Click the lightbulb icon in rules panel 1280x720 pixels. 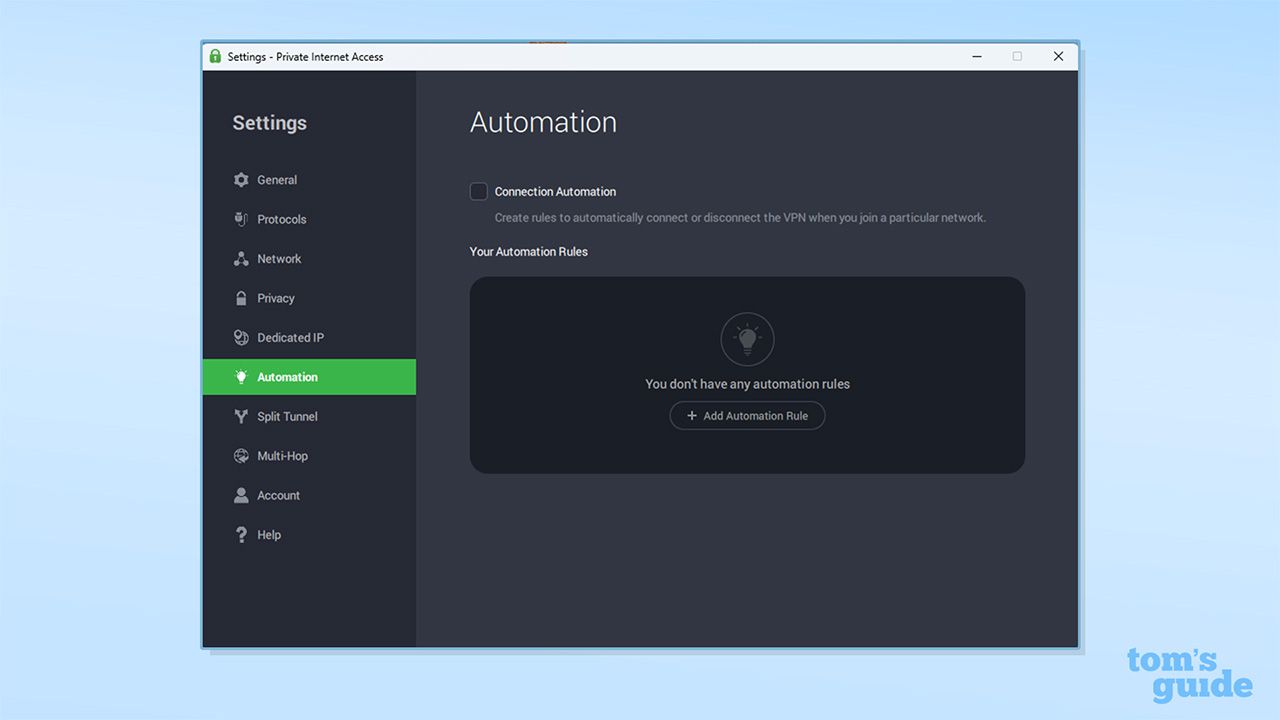coord(747,340)
